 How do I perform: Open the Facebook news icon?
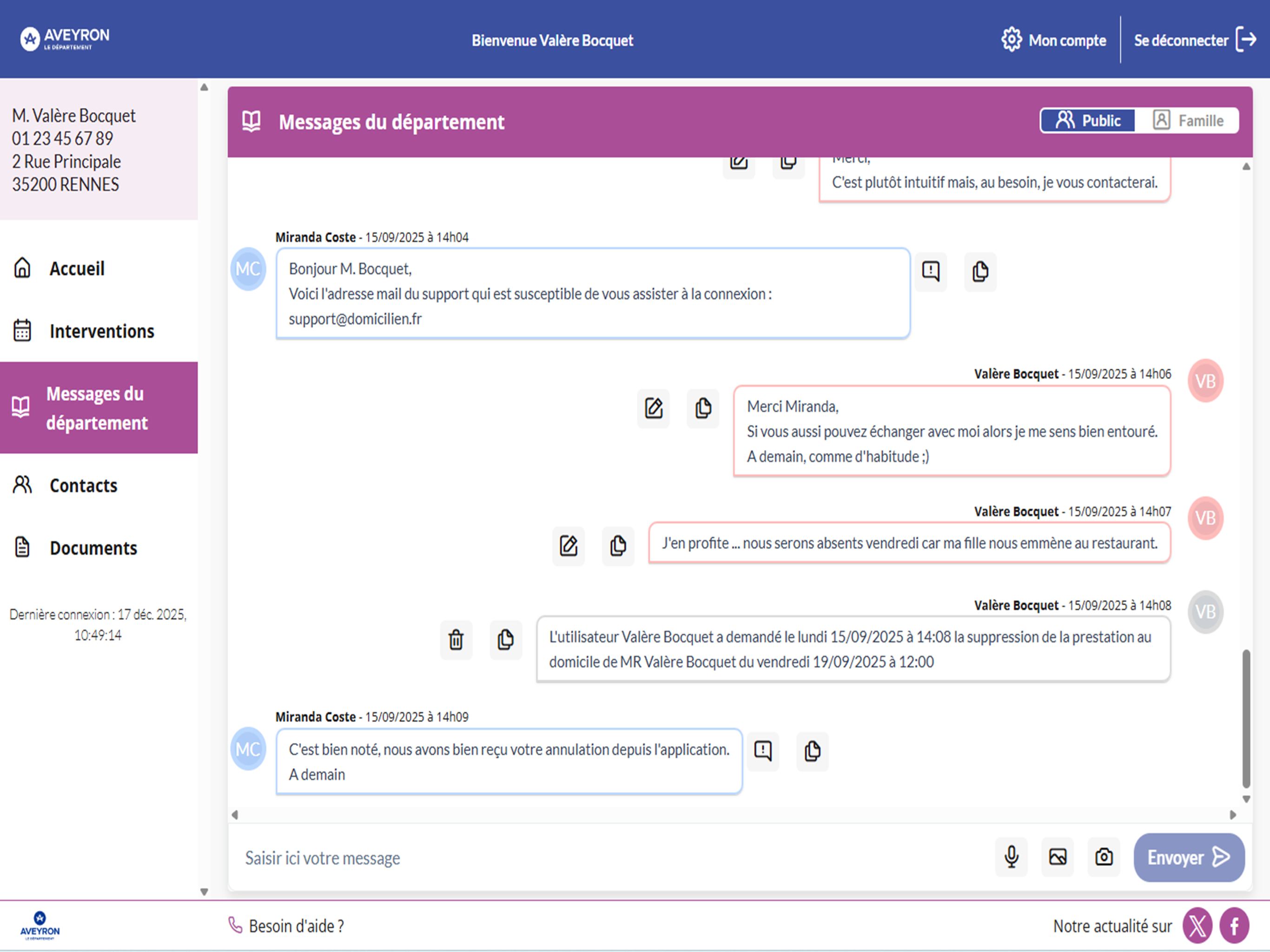pos(1234,926)
